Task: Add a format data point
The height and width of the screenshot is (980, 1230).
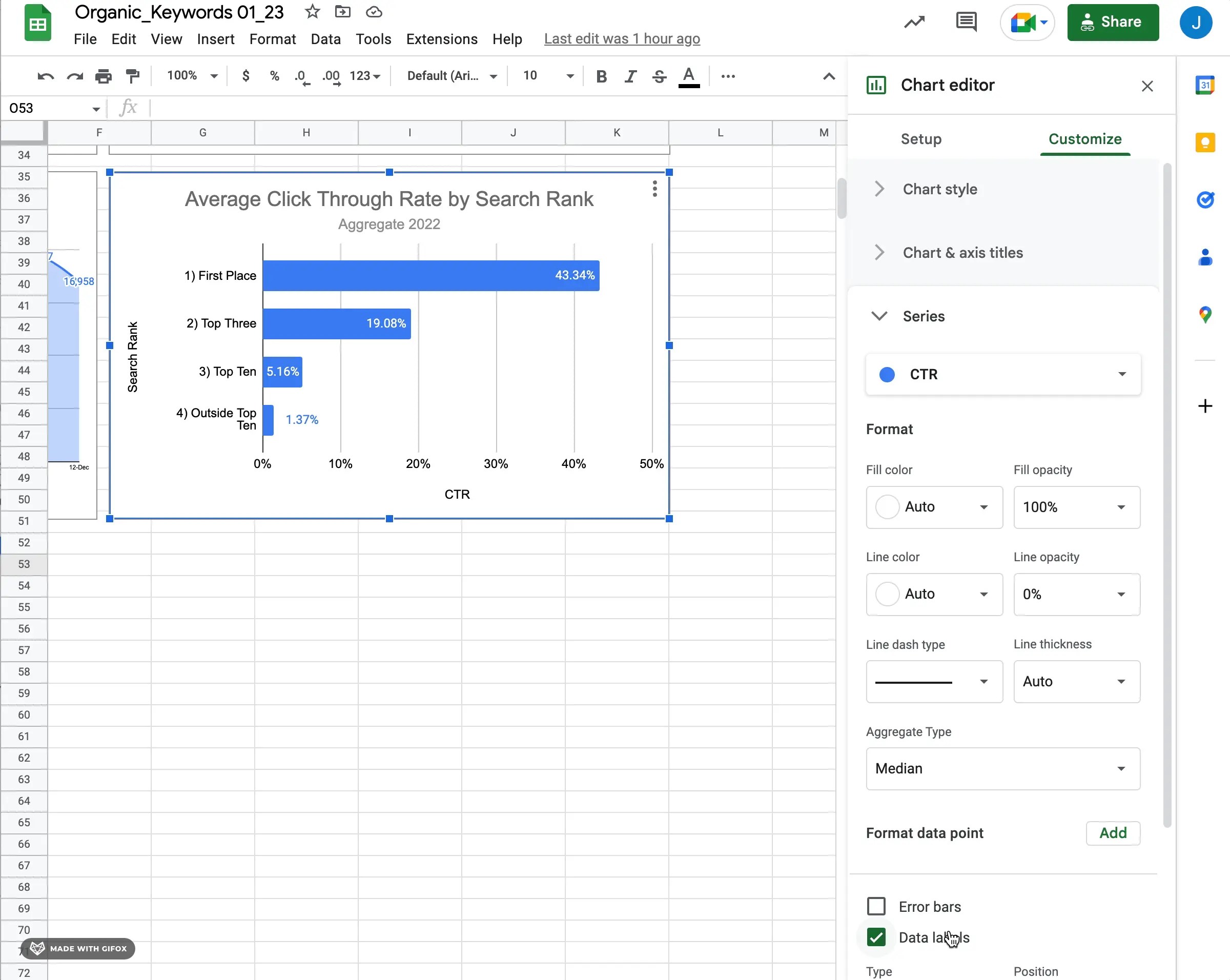Action: (x=1113, y=833)
